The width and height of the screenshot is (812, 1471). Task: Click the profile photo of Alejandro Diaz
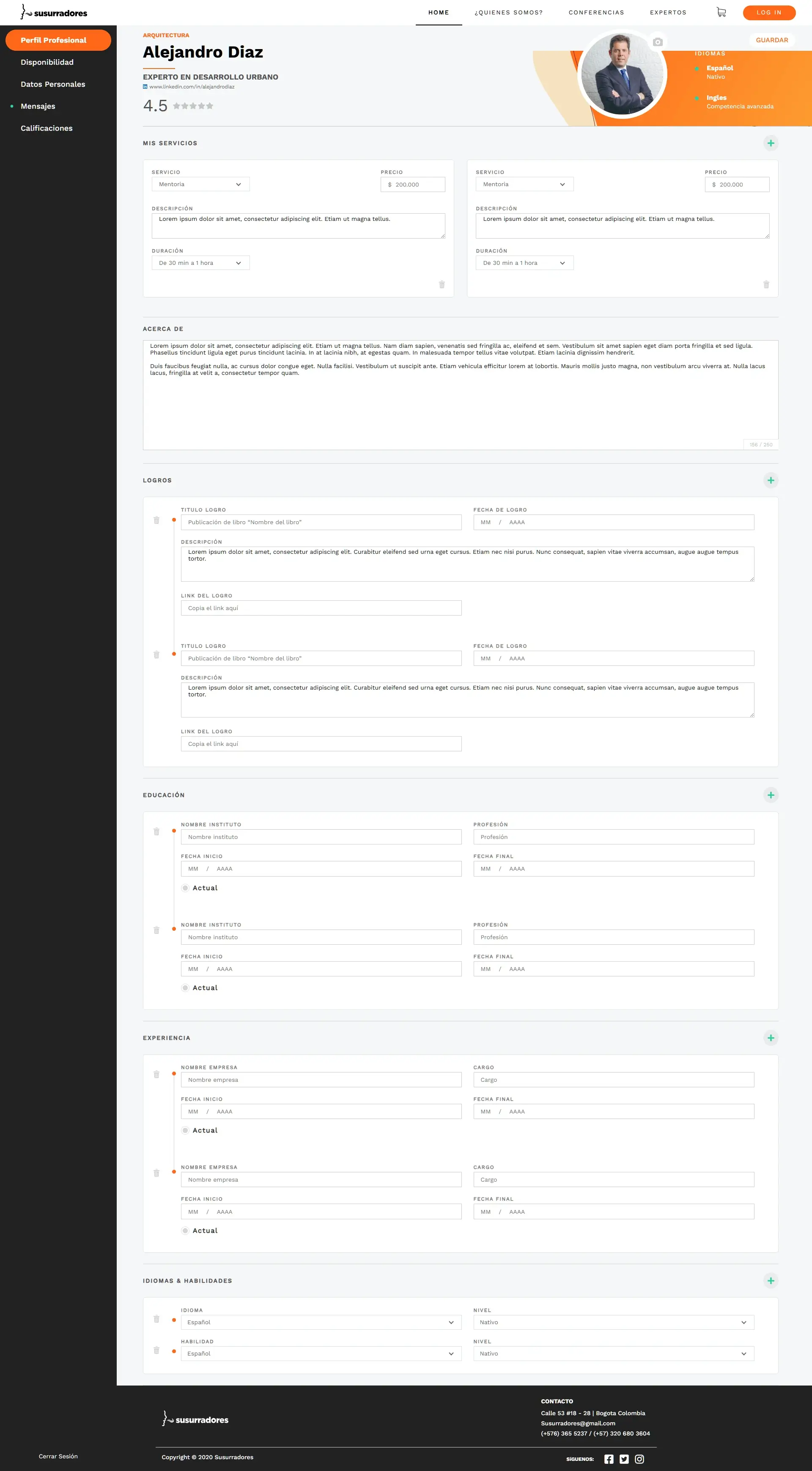tap(623, 75)
